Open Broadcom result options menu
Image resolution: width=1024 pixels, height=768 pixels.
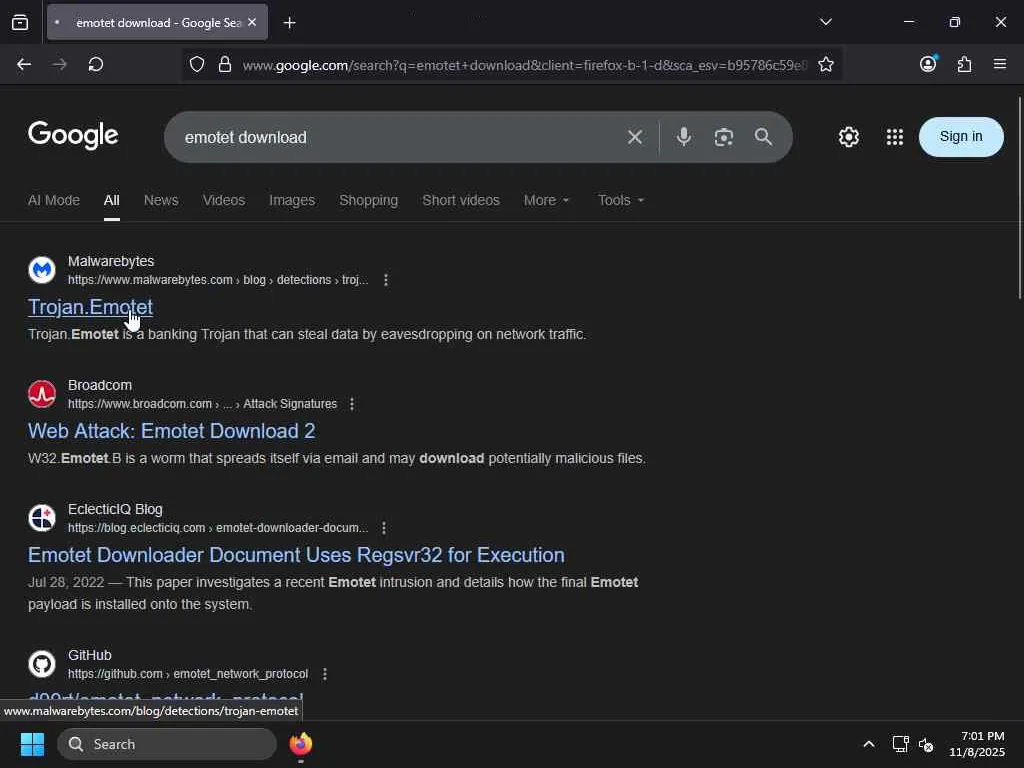[352, 404]
